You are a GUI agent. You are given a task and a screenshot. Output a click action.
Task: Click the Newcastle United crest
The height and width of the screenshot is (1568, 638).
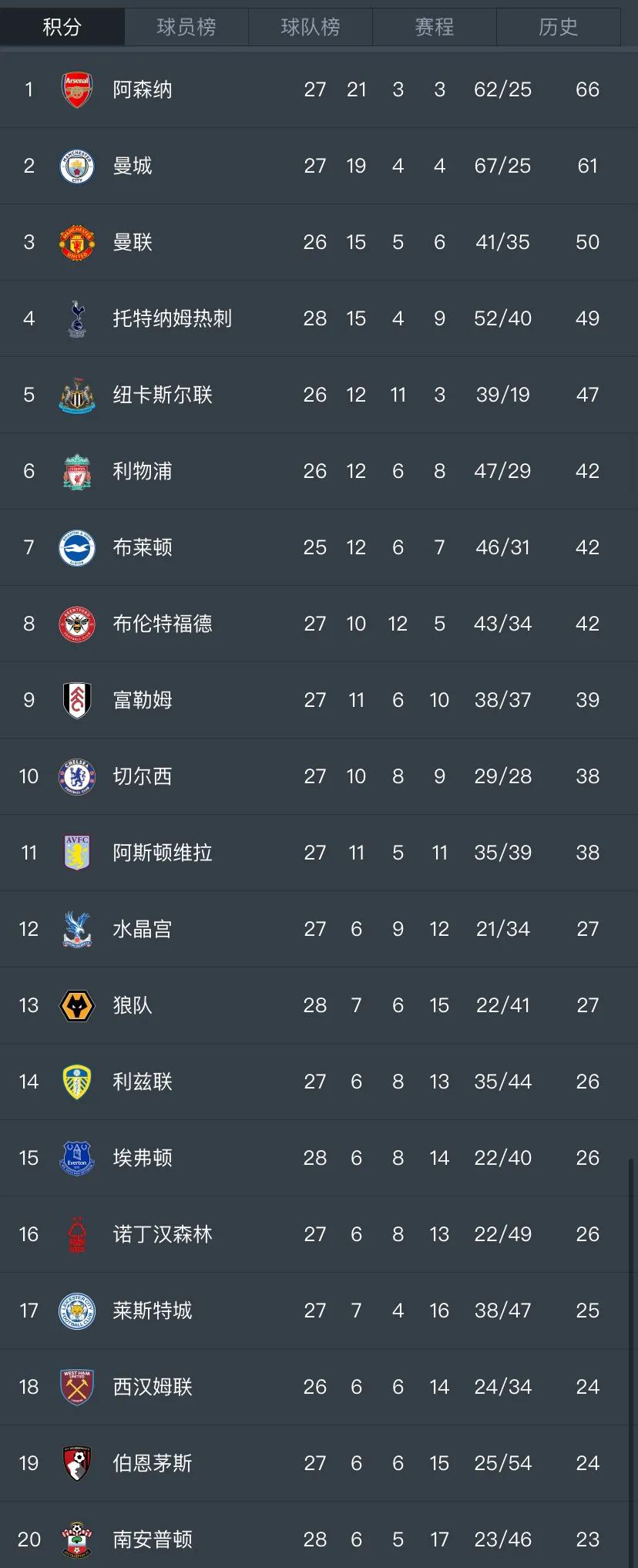click(77, 395)
